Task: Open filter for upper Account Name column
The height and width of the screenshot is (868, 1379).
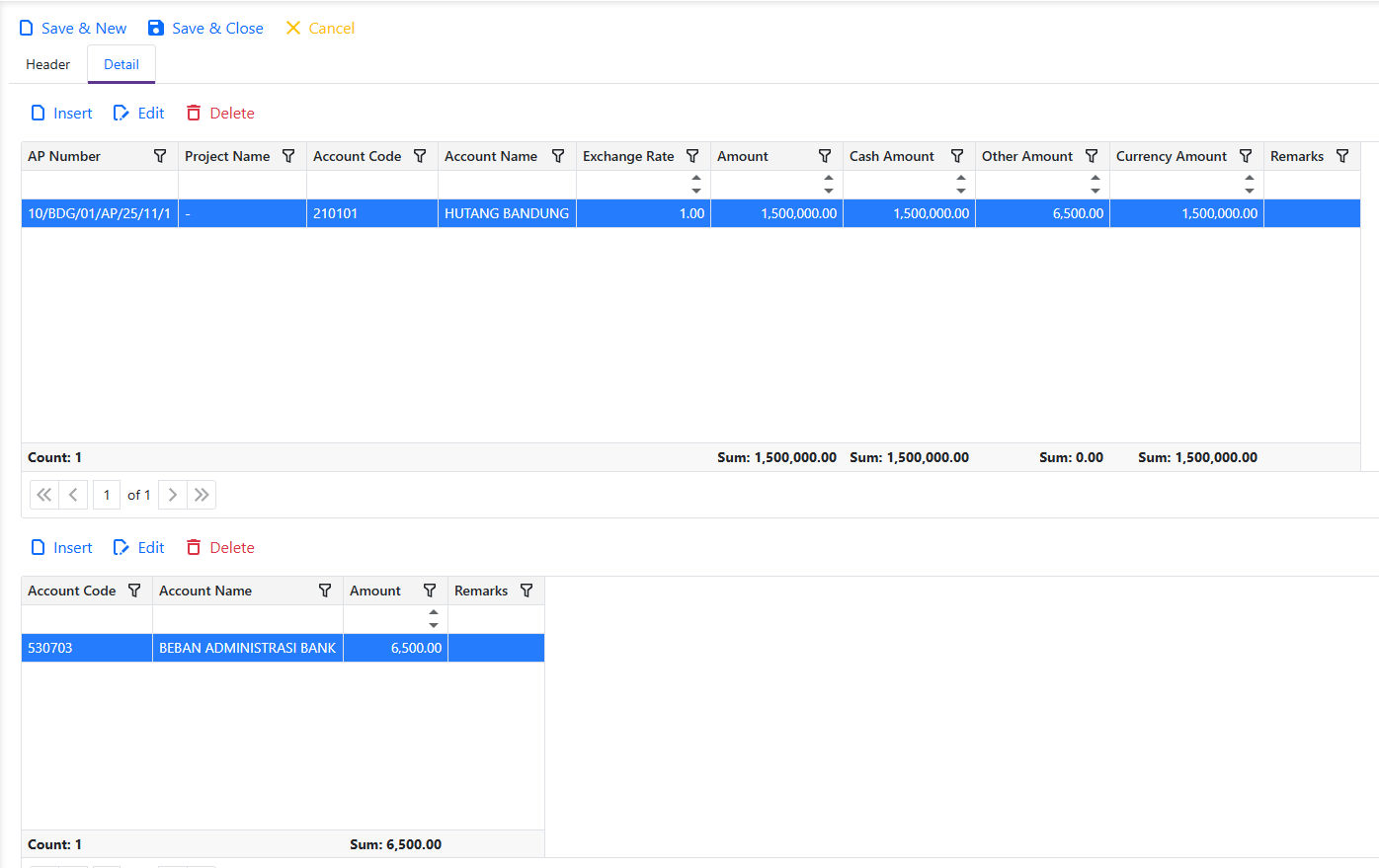Action: (x=558, y=156)
